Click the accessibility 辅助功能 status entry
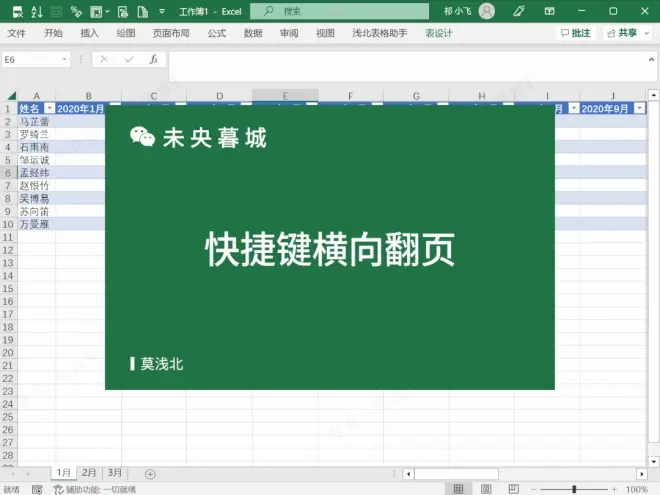Image resolution: width=660 pixels, height=495 pixels. (95, 489)
